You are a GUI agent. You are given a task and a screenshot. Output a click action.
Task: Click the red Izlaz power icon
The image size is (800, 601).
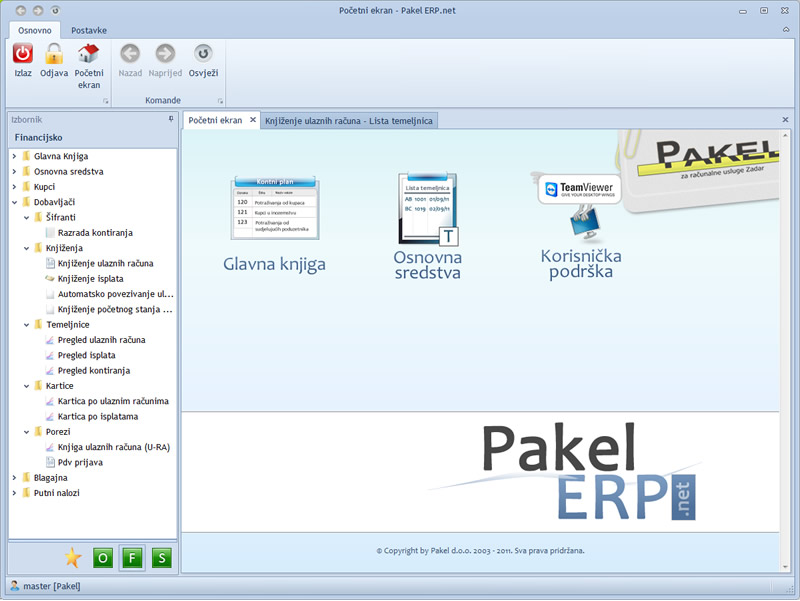tap(22, 54)
